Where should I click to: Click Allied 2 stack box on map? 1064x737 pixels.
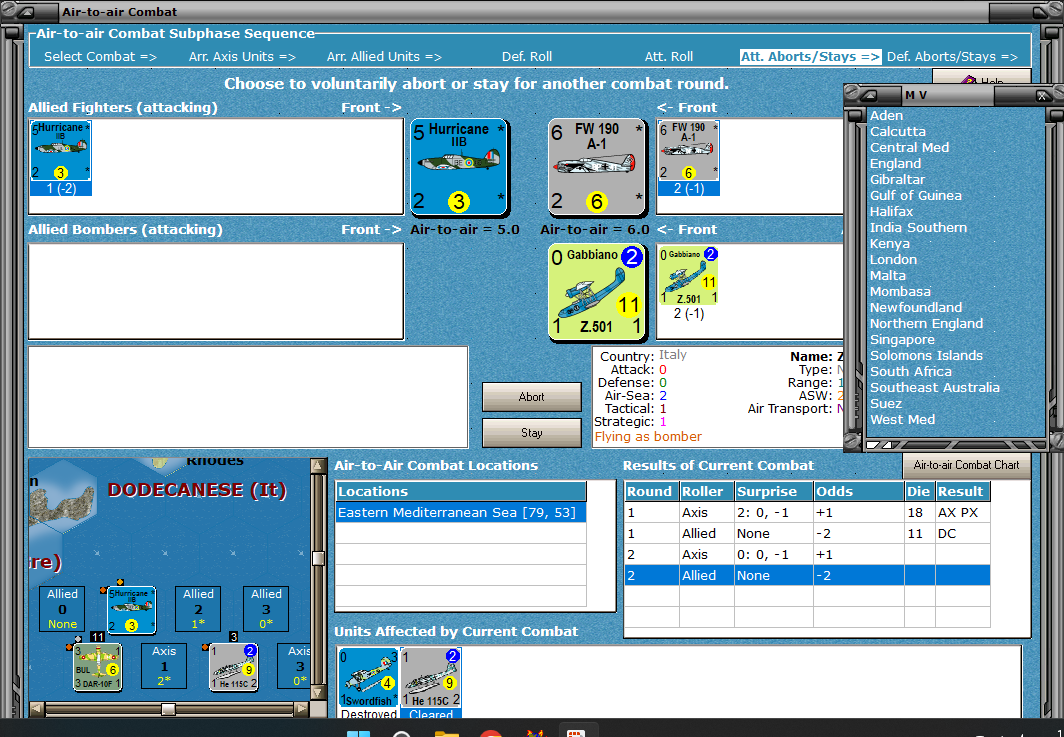point(198,609)
